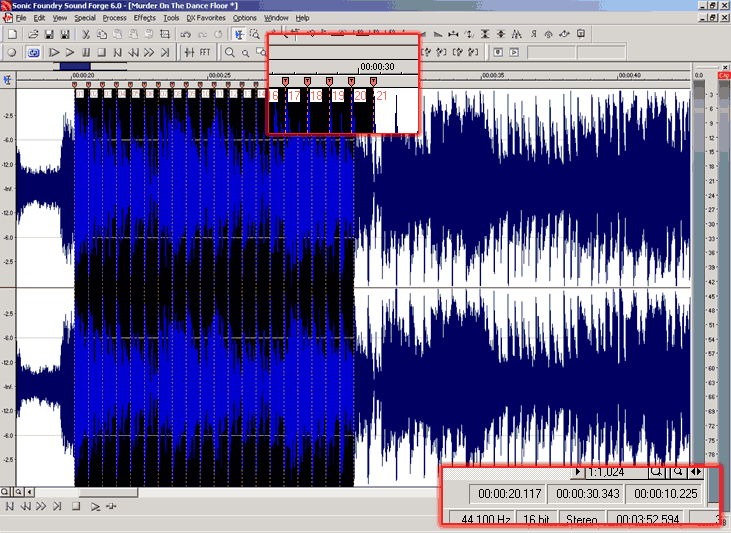Stop playback in the transport toolbar

[x=102, y=52]
